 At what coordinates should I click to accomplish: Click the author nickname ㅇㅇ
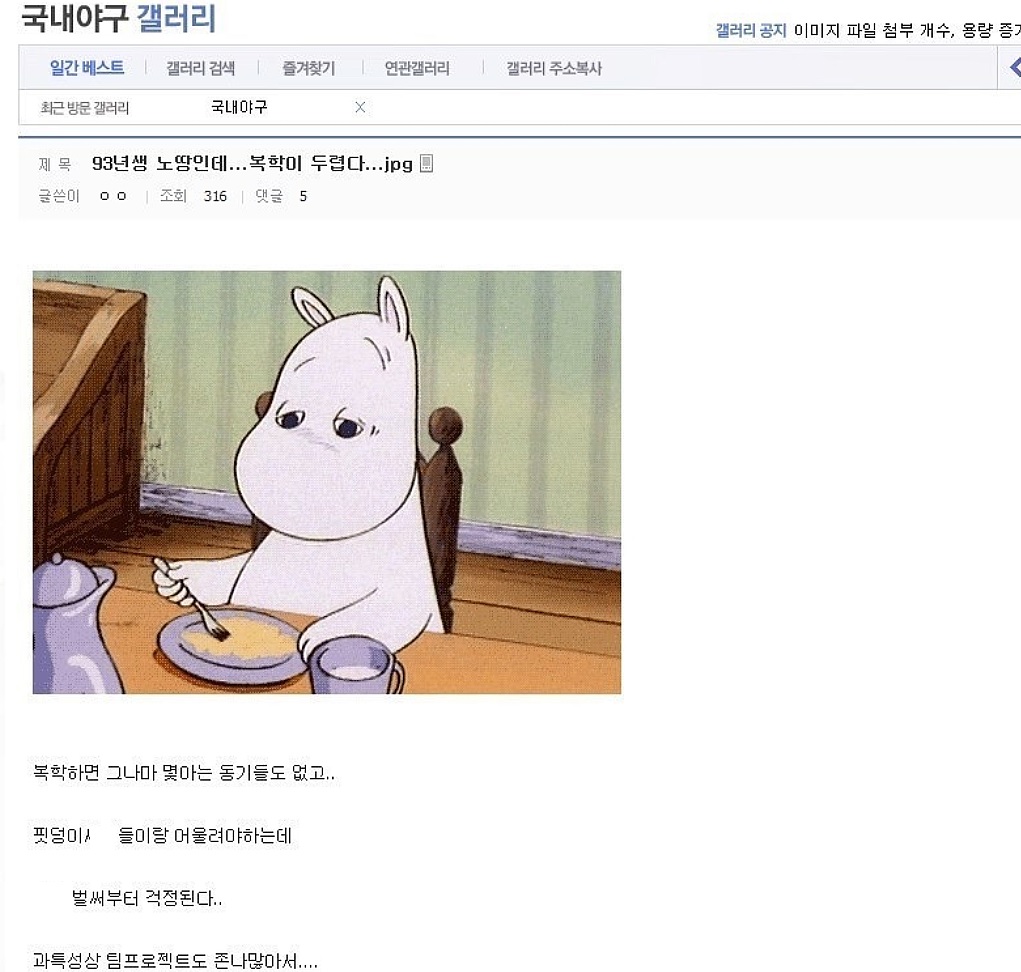click(113, 196)
